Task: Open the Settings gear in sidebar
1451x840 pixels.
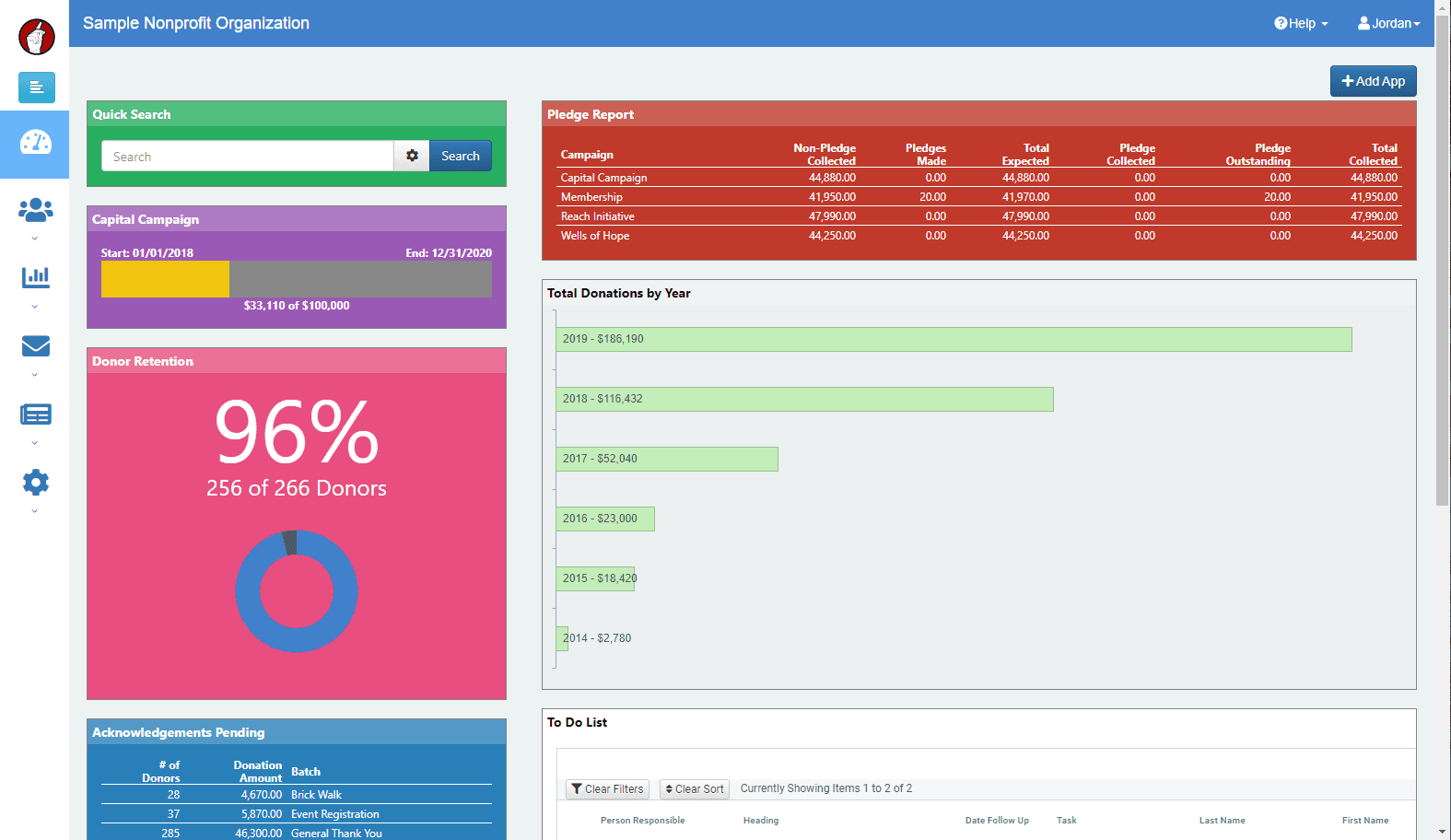Action: tap(35, 483)
